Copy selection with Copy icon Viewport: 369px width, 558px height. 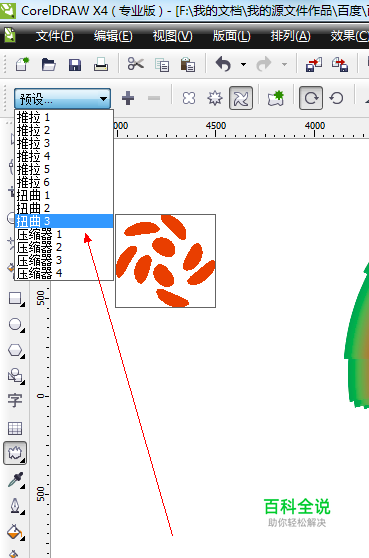point(162,65)
